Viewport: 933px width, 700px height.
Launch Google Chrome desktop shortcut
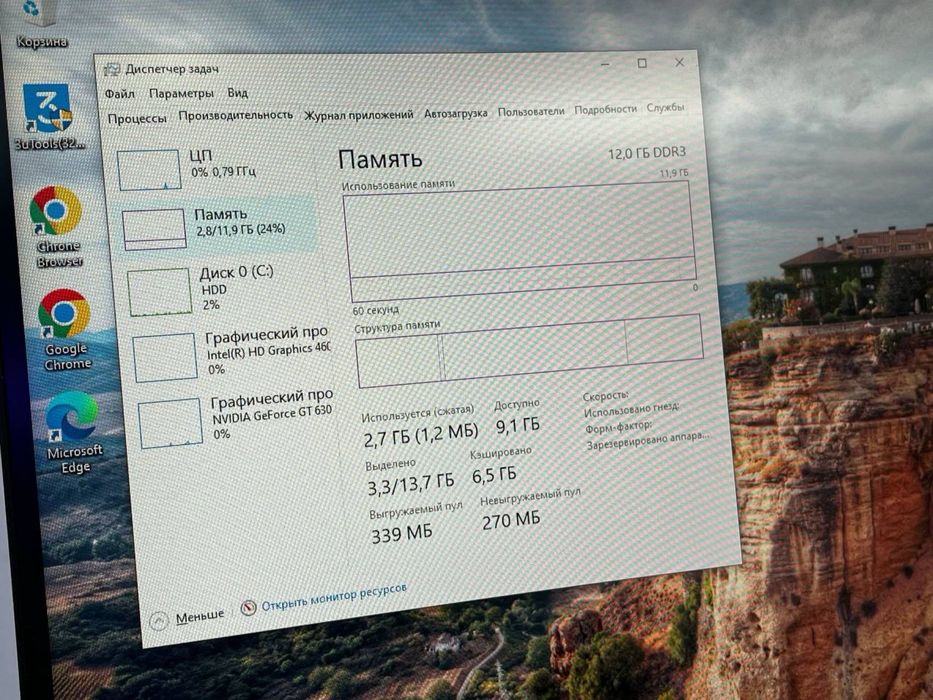65,330
